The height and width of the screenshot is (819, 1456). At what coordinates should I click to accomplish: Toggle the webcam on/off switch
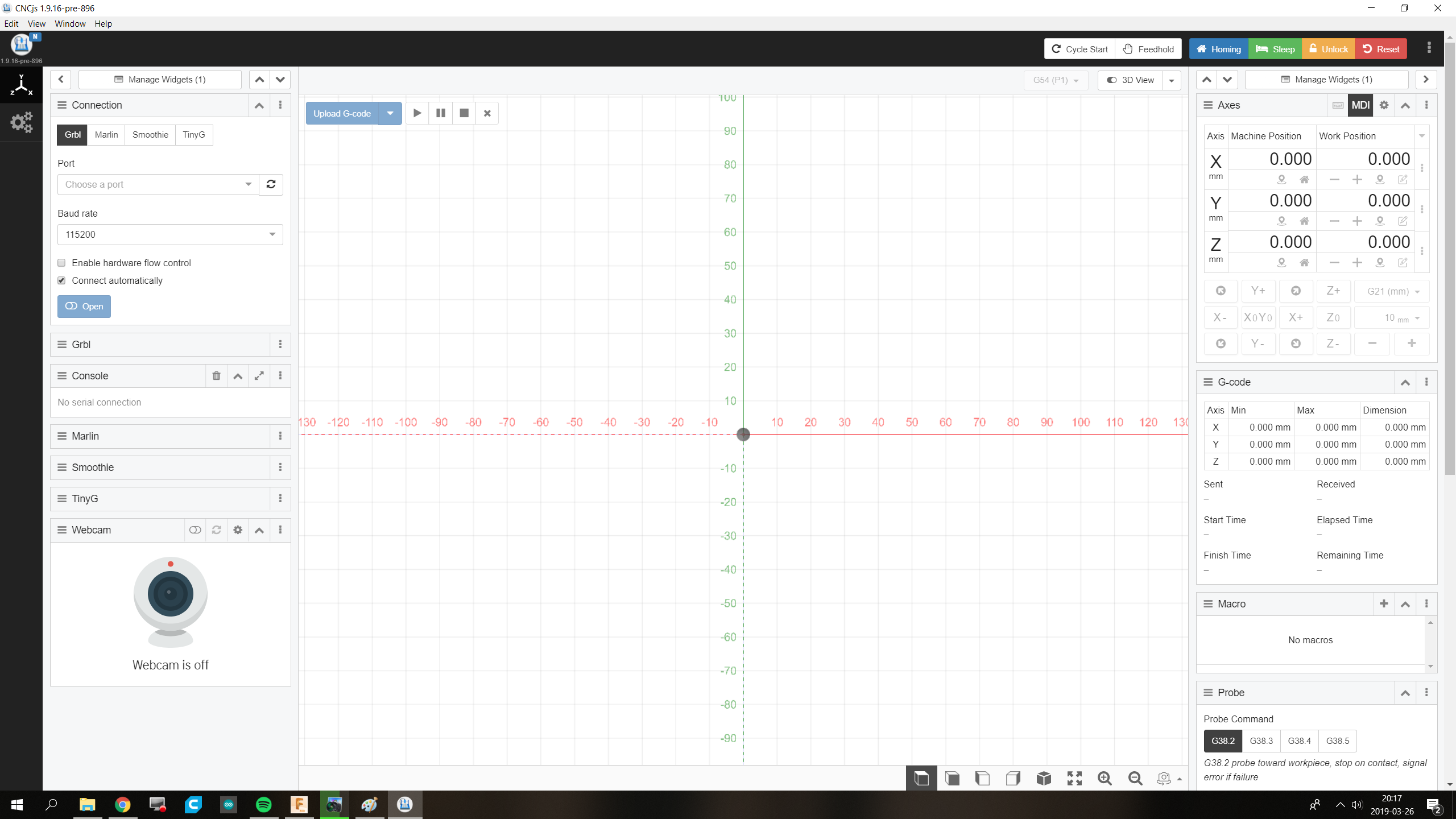[x=195, y=530]
